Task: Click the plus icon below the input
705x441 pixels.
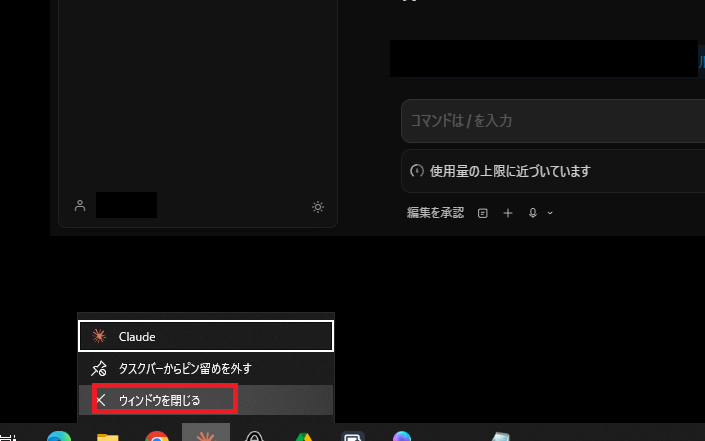Action: point(508,213)
